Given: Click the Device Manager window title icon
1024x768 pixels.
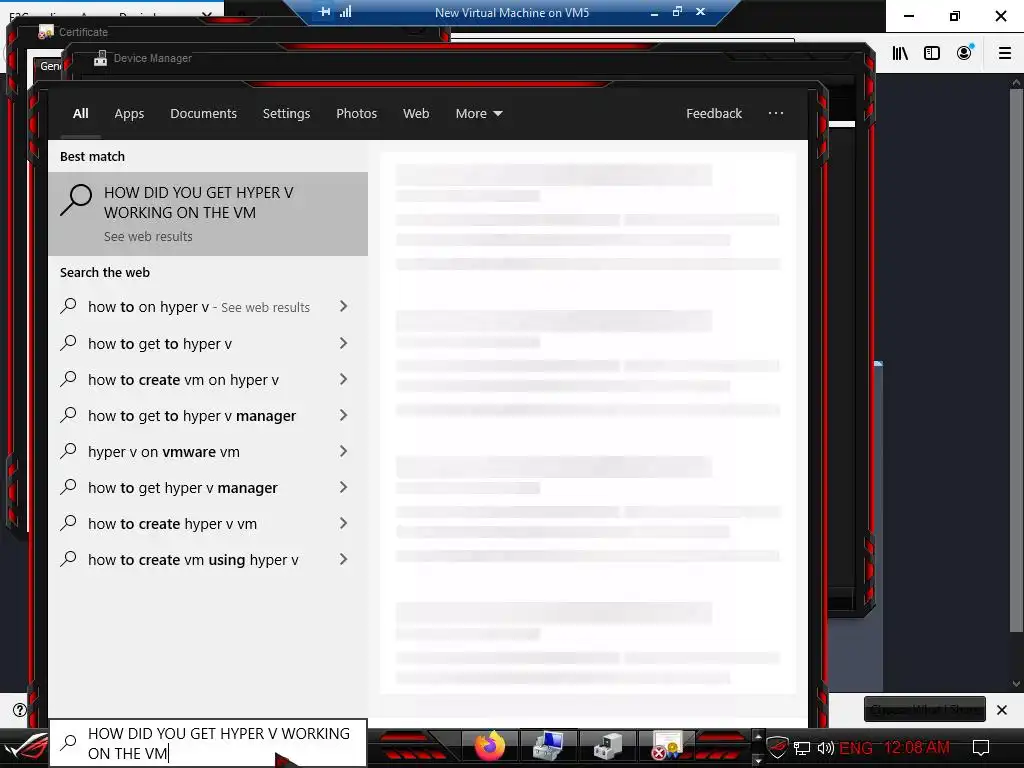Looking at the screenshot, I should click(x=100, y=58).
